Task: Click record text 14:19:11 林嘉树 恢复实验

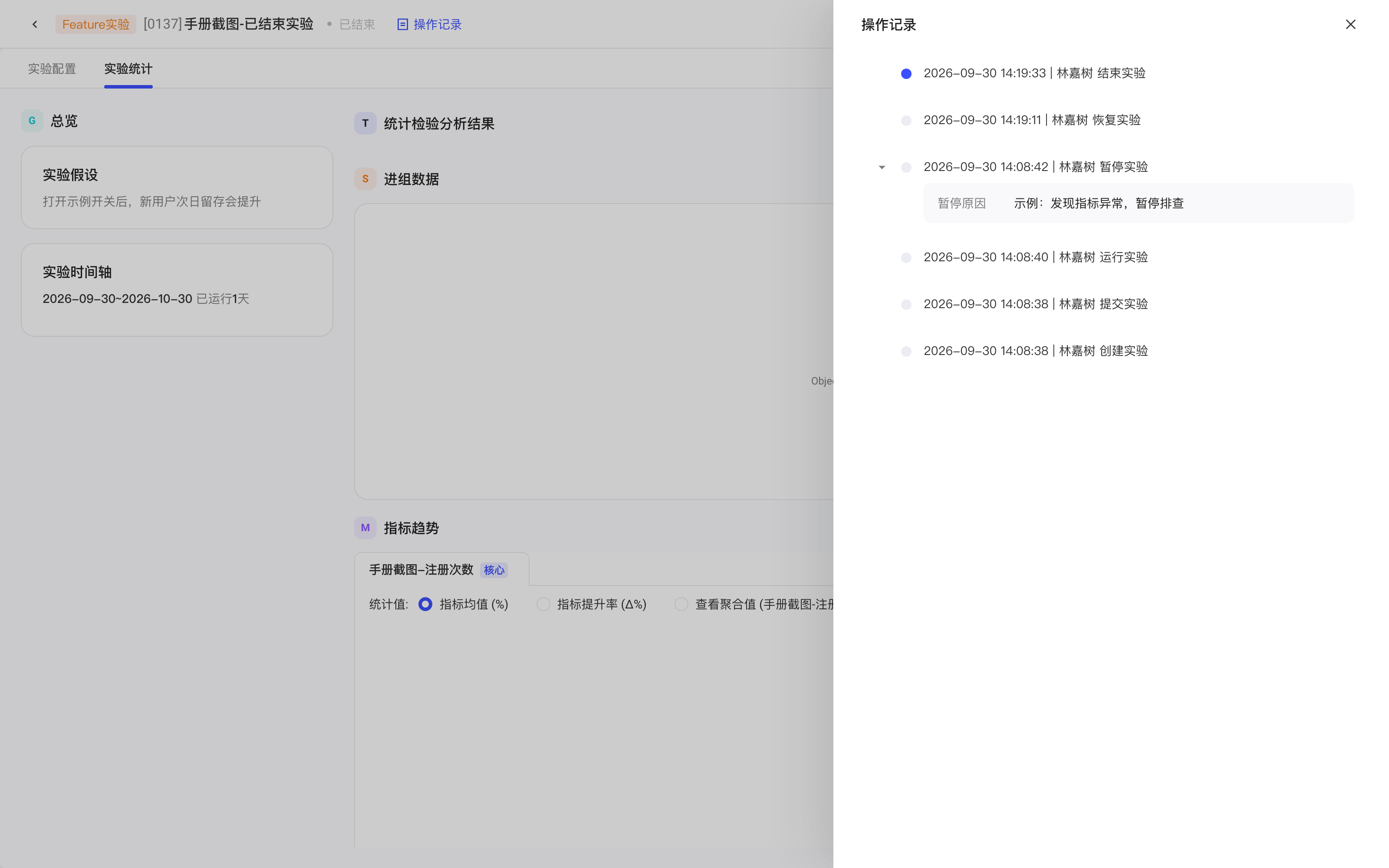Action: click(x=1032, y=120)
